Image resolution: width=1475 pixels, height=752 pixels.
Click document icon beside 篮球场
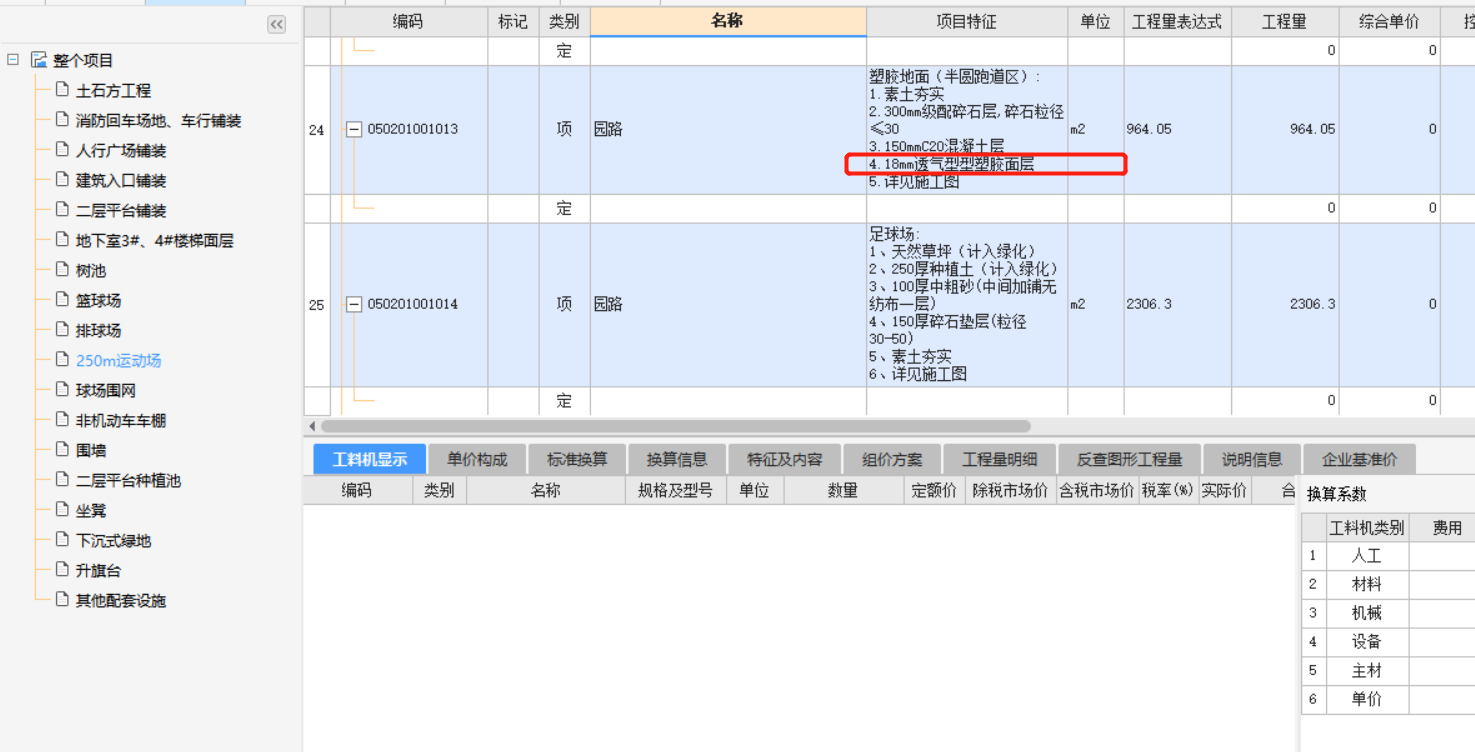click(x=62, y=300)
